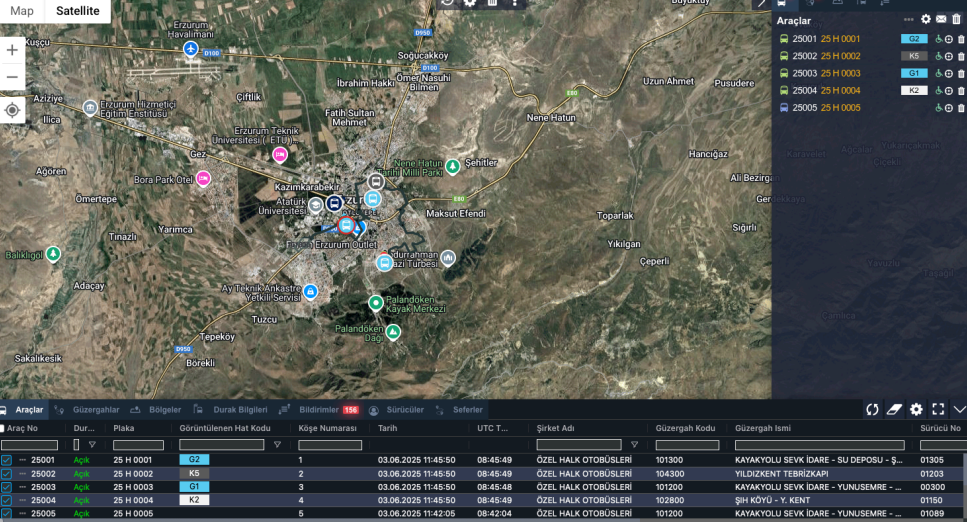This screenshot has height=522, width=967.
Task: Delete vehicle 25003 from Araçlar list
Action: [961, 73]
